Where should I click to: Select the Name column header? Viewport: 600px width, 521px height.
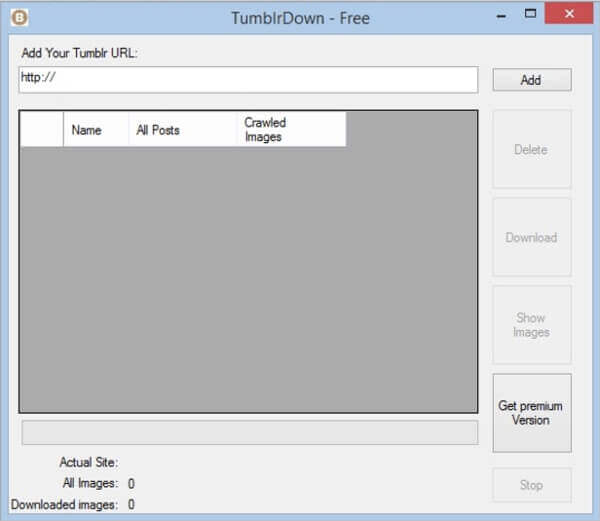point(96,129)
